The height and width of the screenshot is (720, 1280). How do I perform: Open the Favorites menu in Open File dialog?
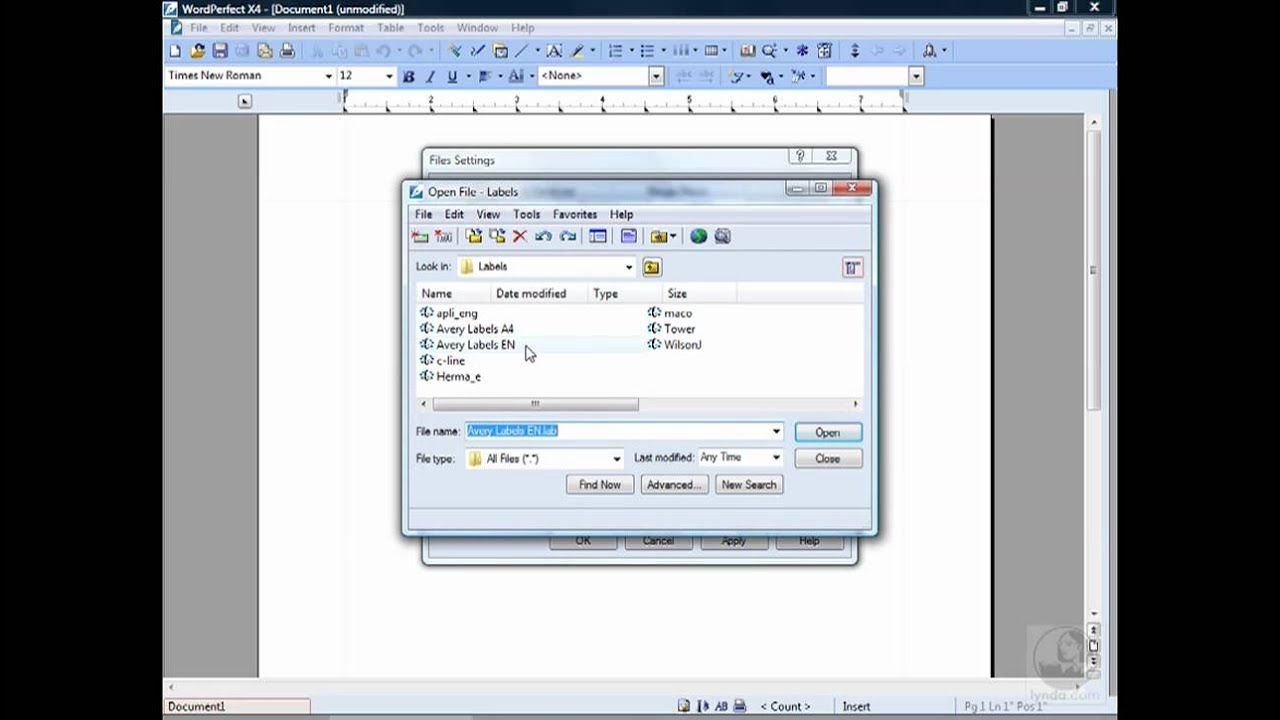point(575,214)
